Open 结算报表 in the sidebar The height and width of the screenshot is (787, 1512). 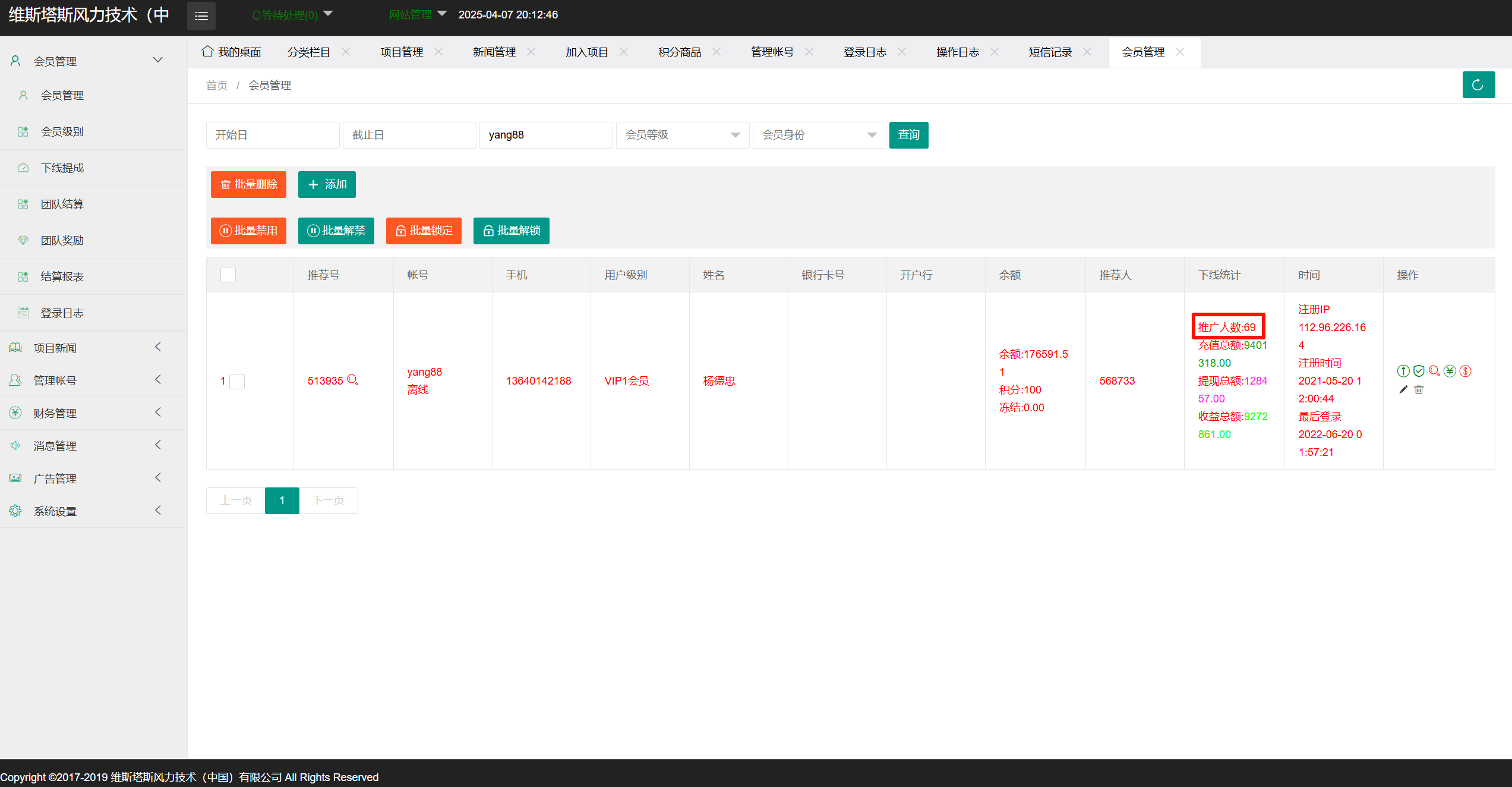[94, 276]
